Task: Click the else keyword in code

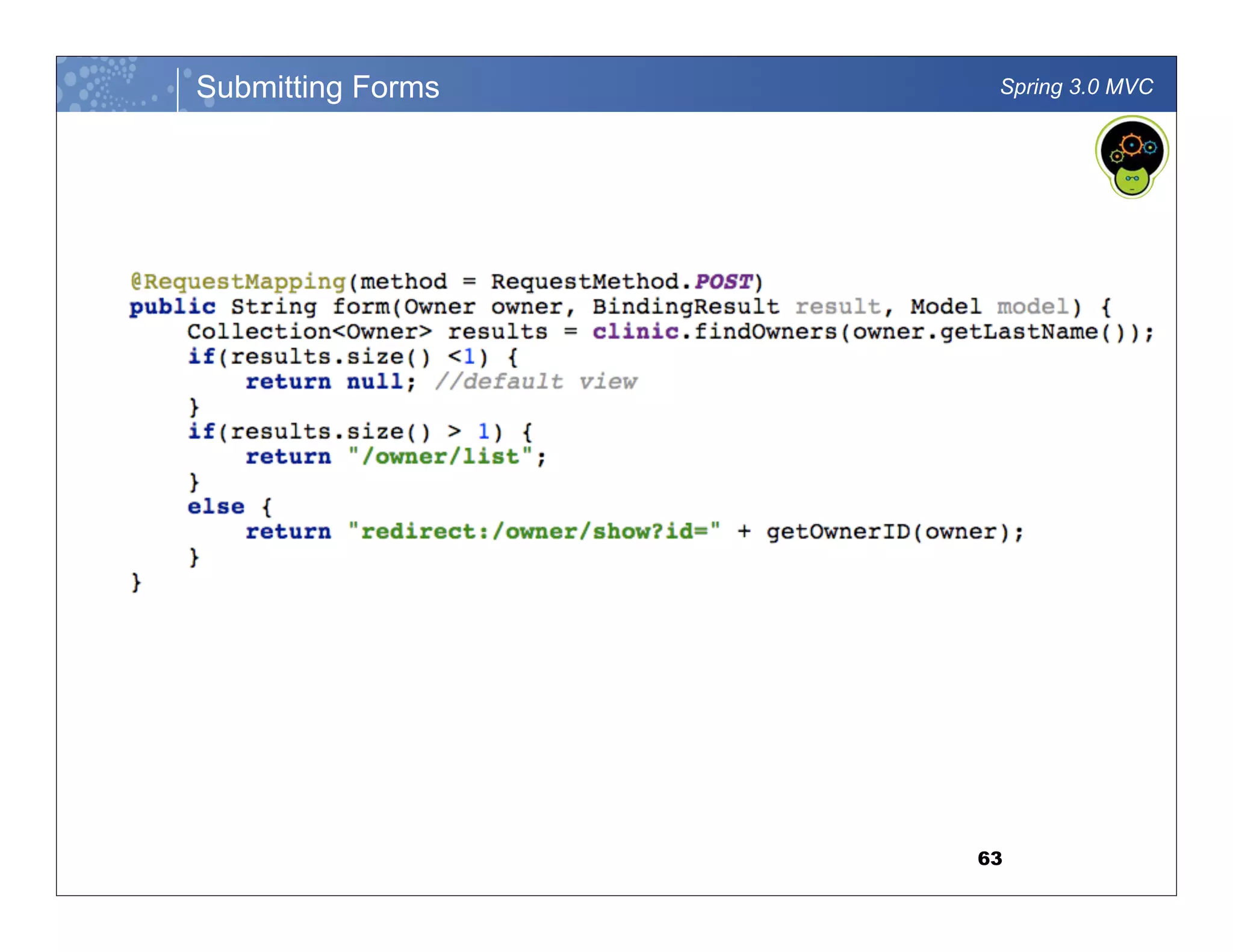Action: (216, 507)
